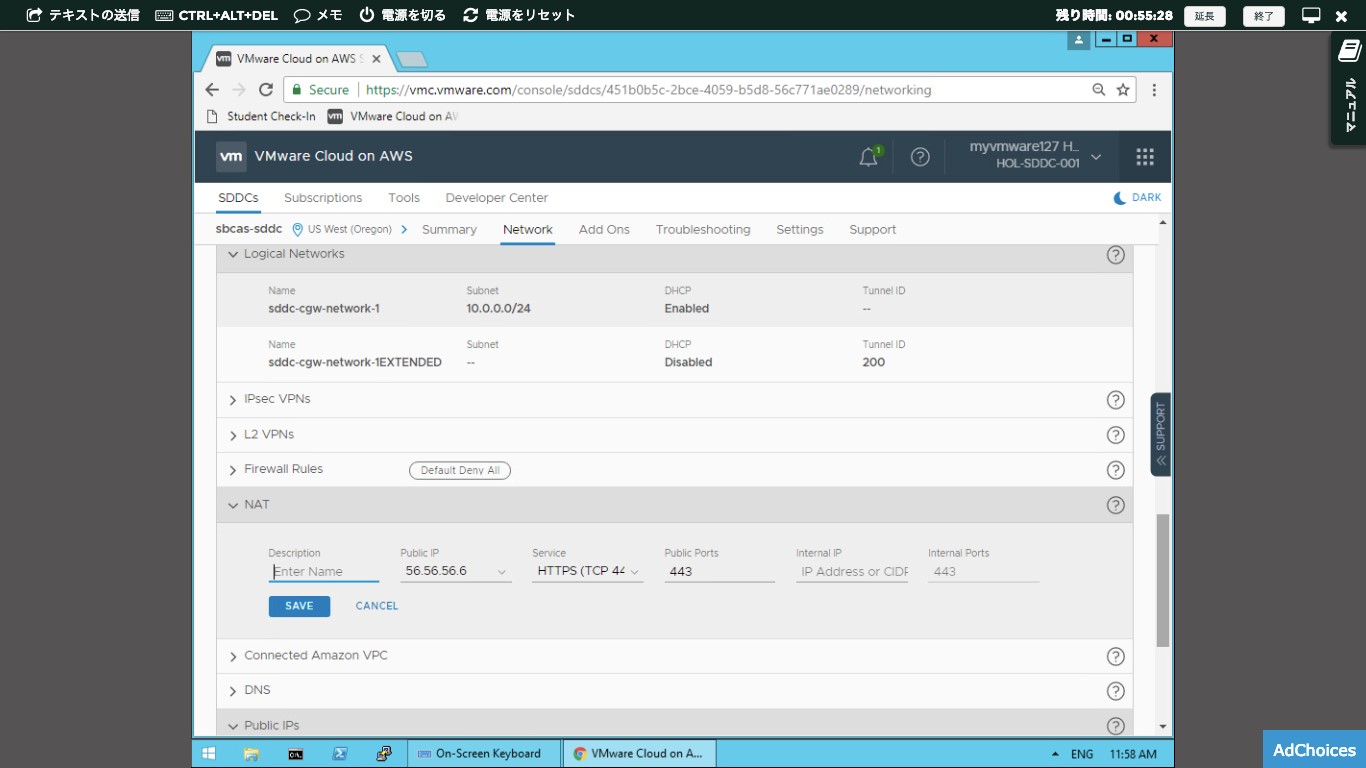
Task: Open help for Connected Amazon VPC section
Action: [1116, 657]
